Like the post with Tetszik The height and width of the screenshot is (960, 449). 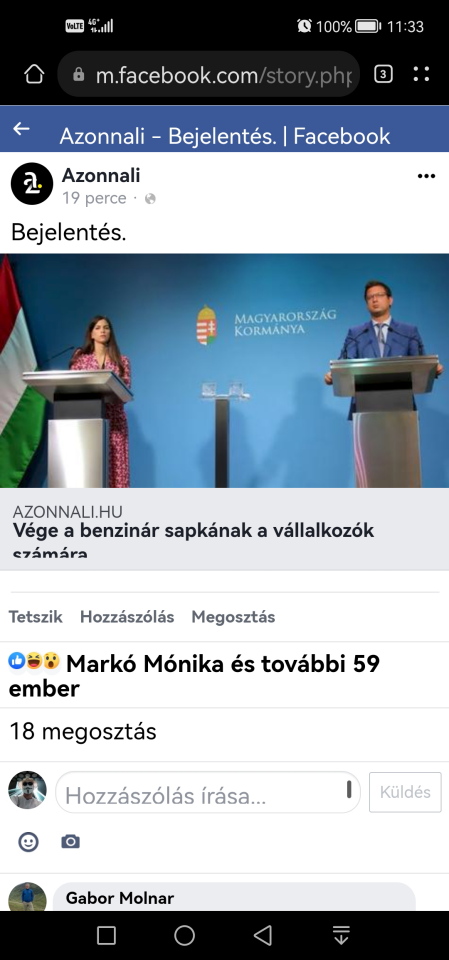pos(36,617)
